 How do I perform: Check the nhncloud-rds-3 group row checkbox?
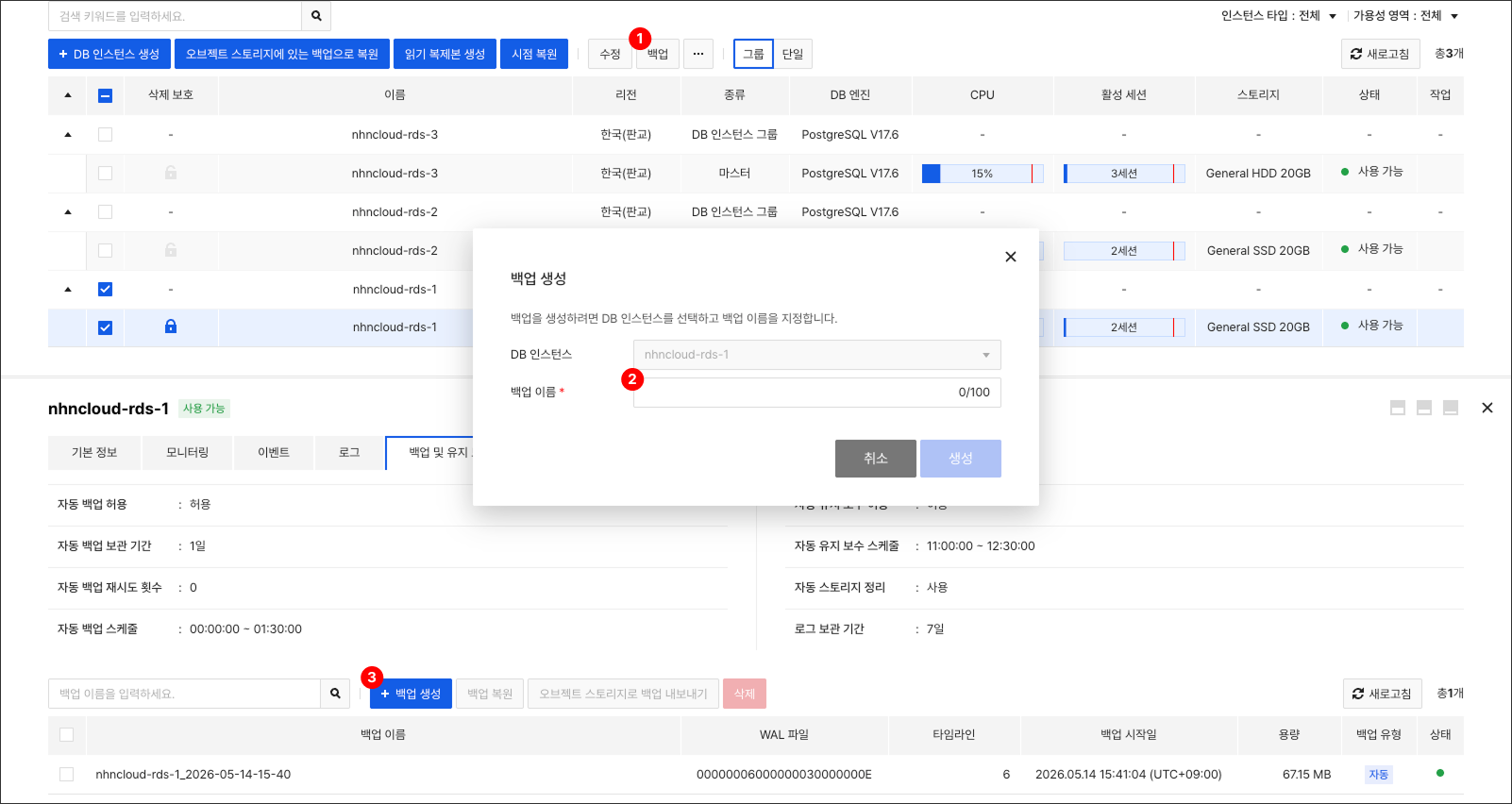pyautogui.click(x=105, y=134)
